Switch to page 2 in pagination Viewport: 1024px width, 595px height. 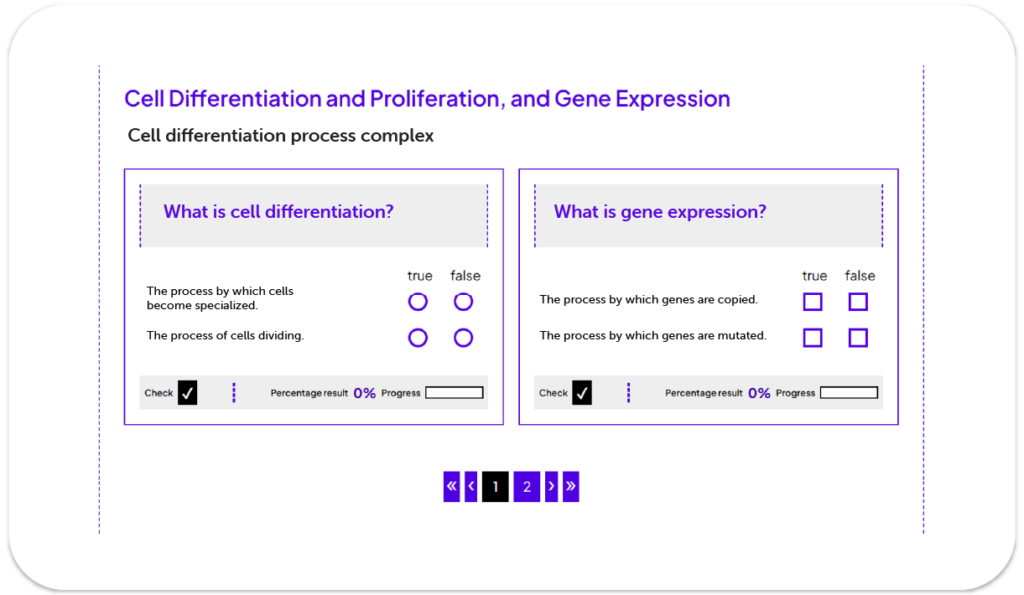pos(527,487)
